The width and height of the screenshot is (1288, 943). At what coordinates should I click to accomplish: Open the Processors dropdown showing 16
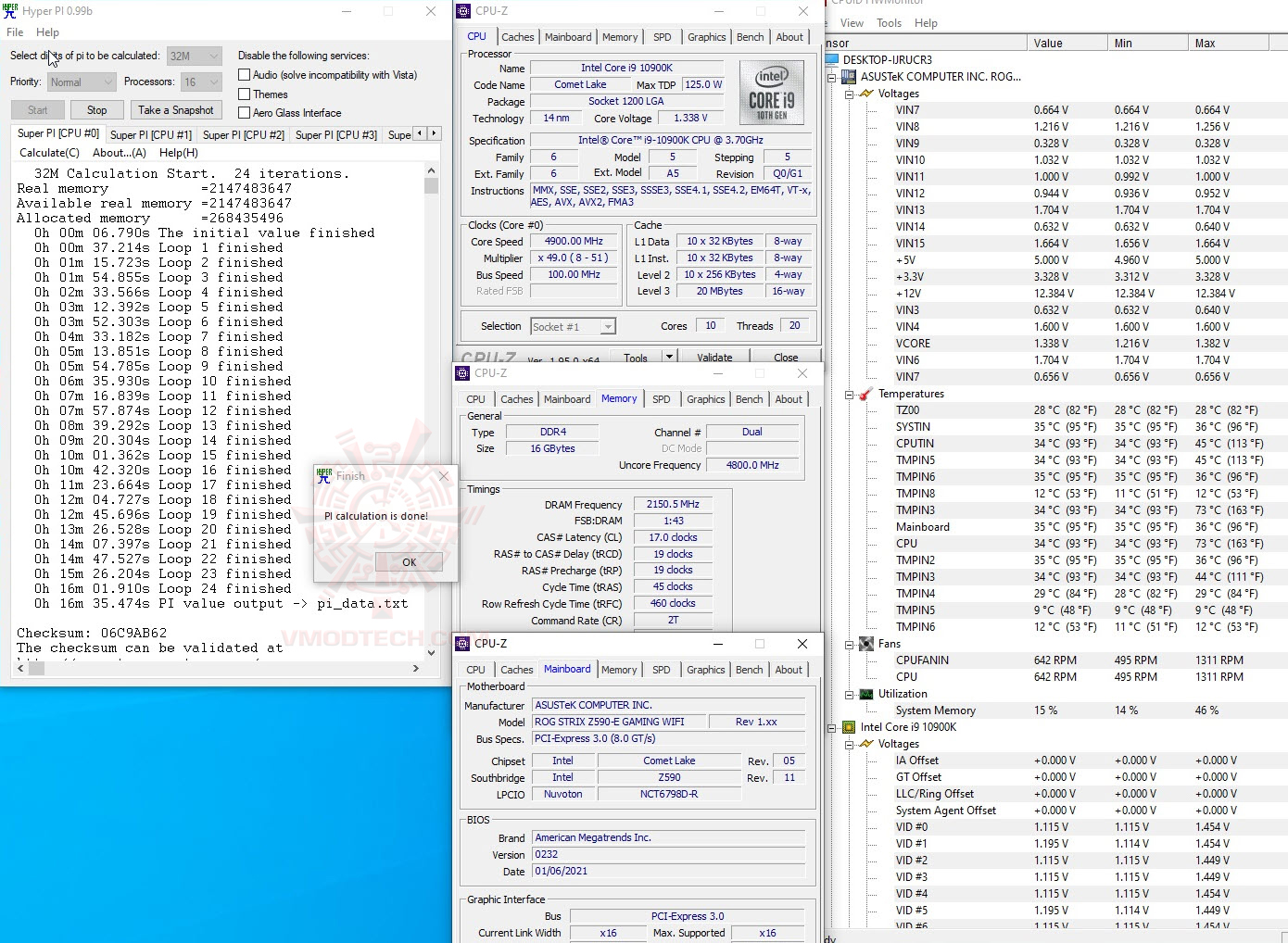pos(201,82)
